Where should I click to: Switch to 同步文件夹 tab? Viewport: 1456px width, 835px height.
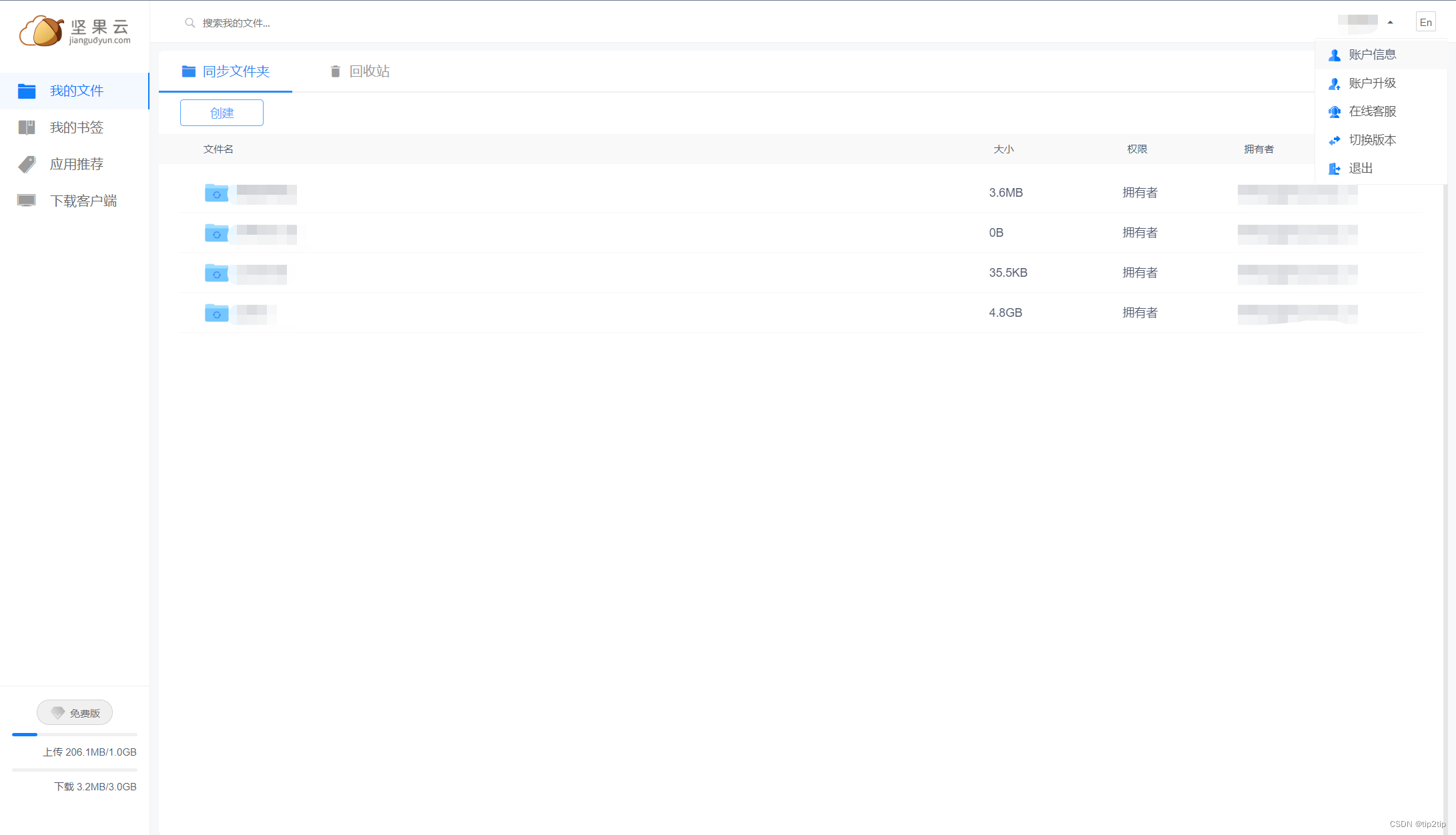226,71
